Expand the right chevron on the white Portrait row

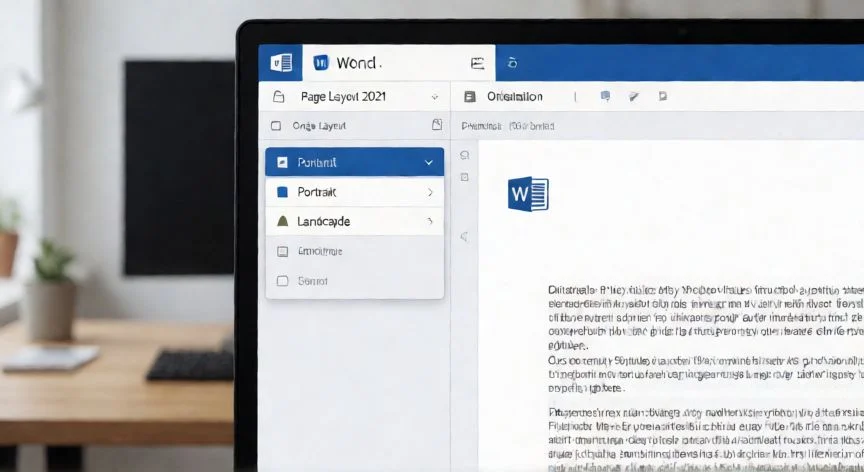pyautogui.click(x=430, y=192)
